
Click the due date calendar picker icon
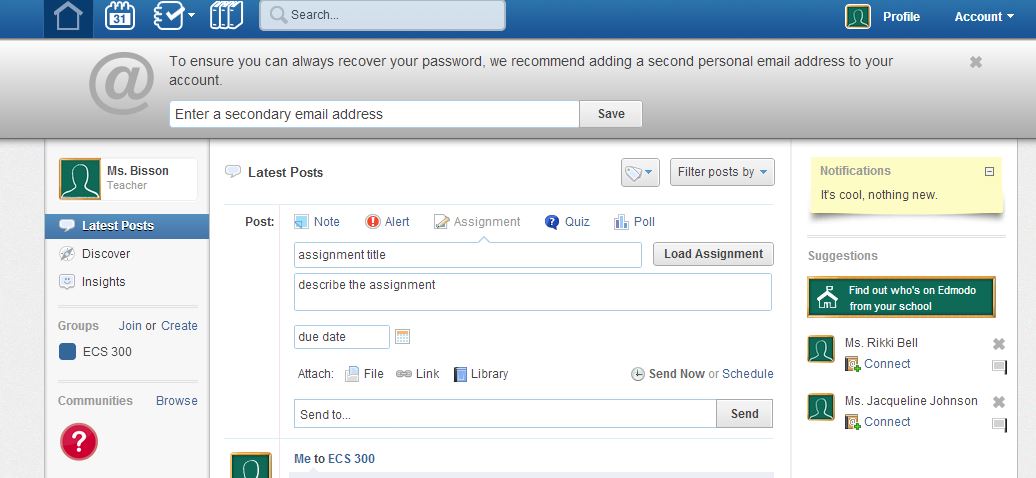[x=403, y=337]
